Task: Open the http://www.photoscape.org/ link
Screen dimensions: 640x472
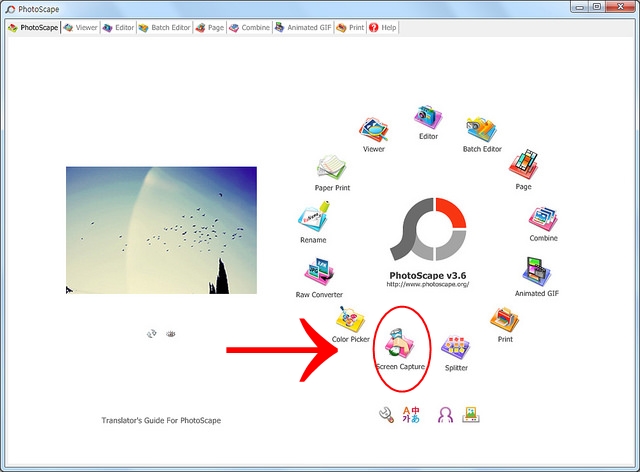Action: click(428, 285)
